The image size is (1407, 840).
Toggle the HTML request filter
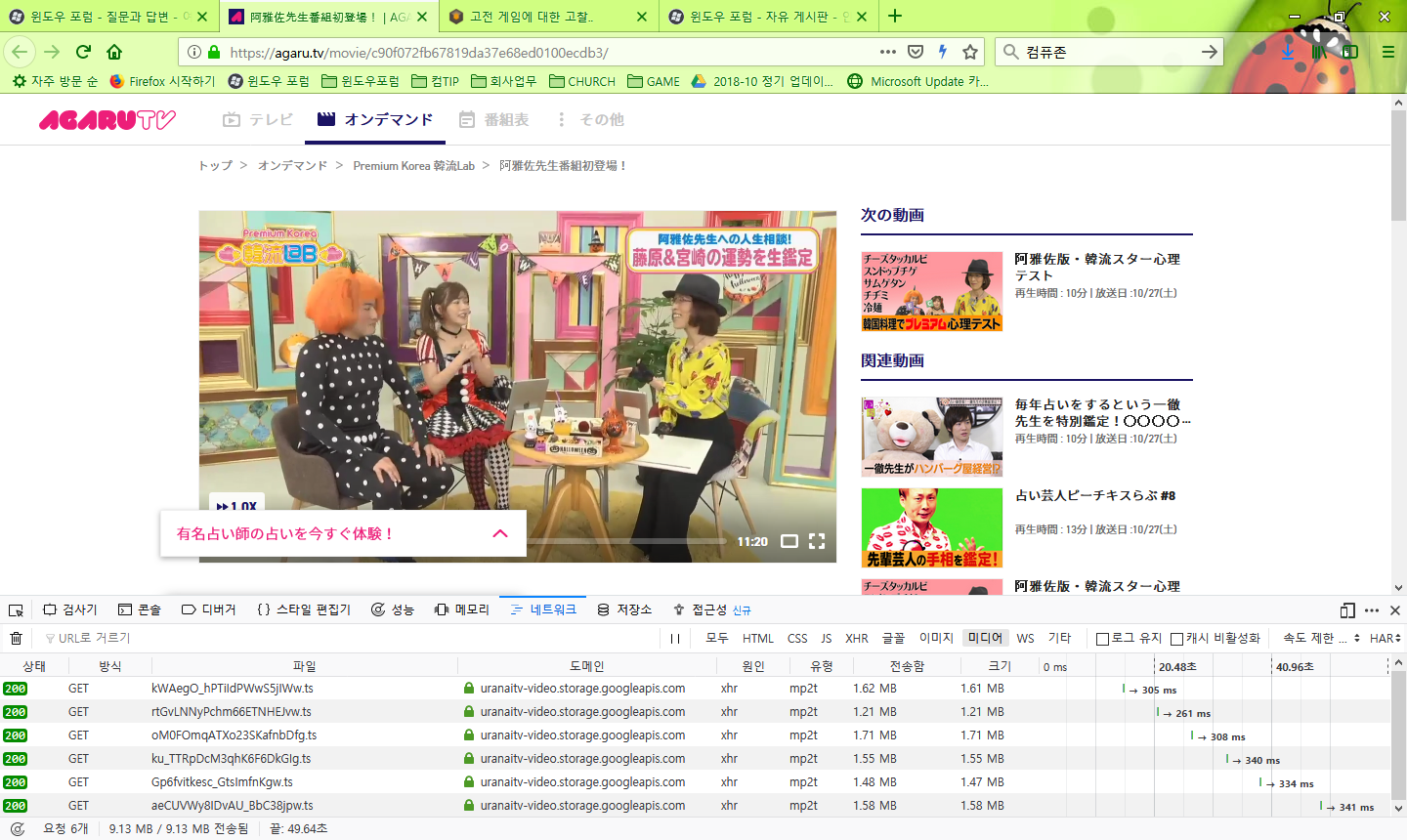[x=757, y=638]
